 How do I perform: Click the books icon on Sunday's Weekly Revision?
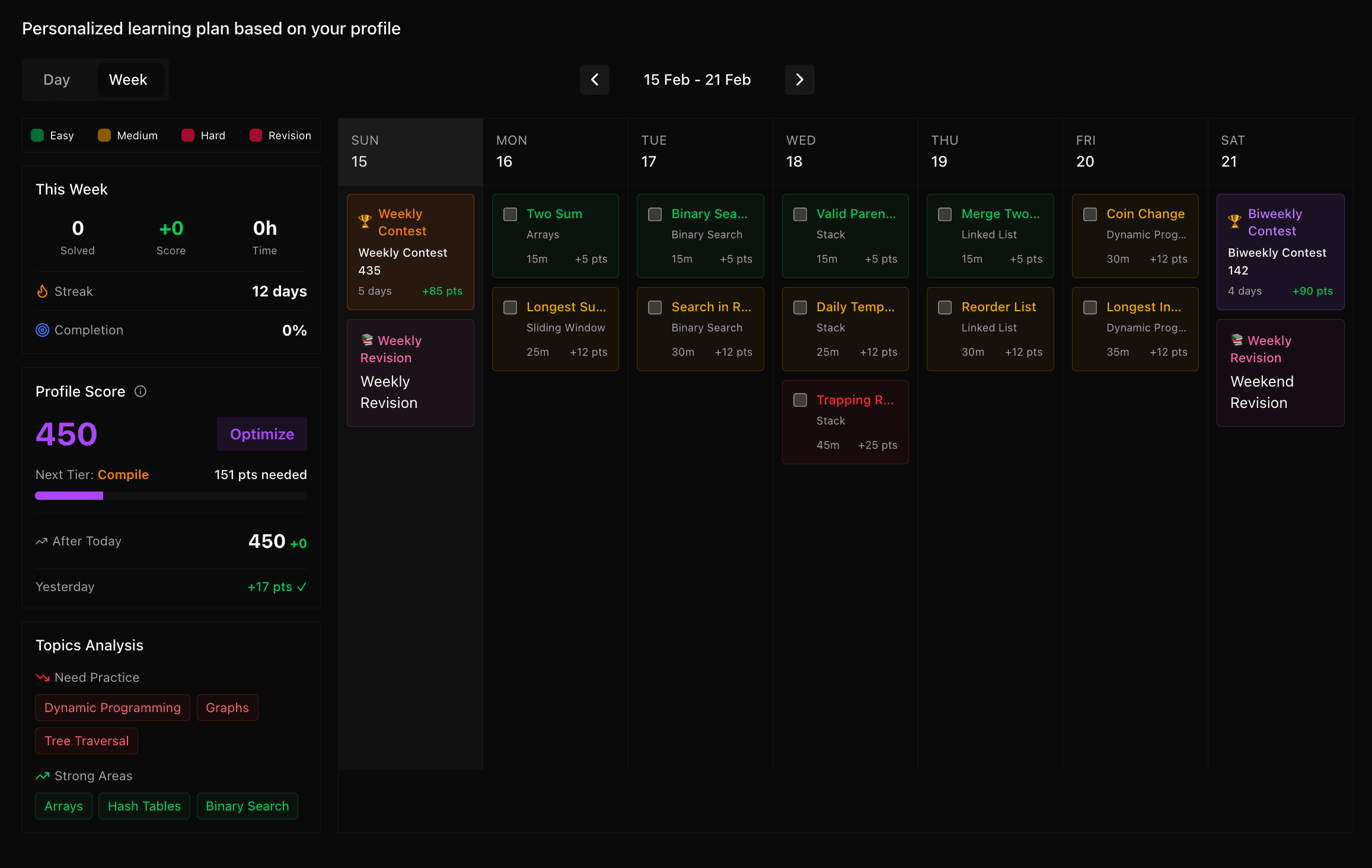(x=366, y=340)
